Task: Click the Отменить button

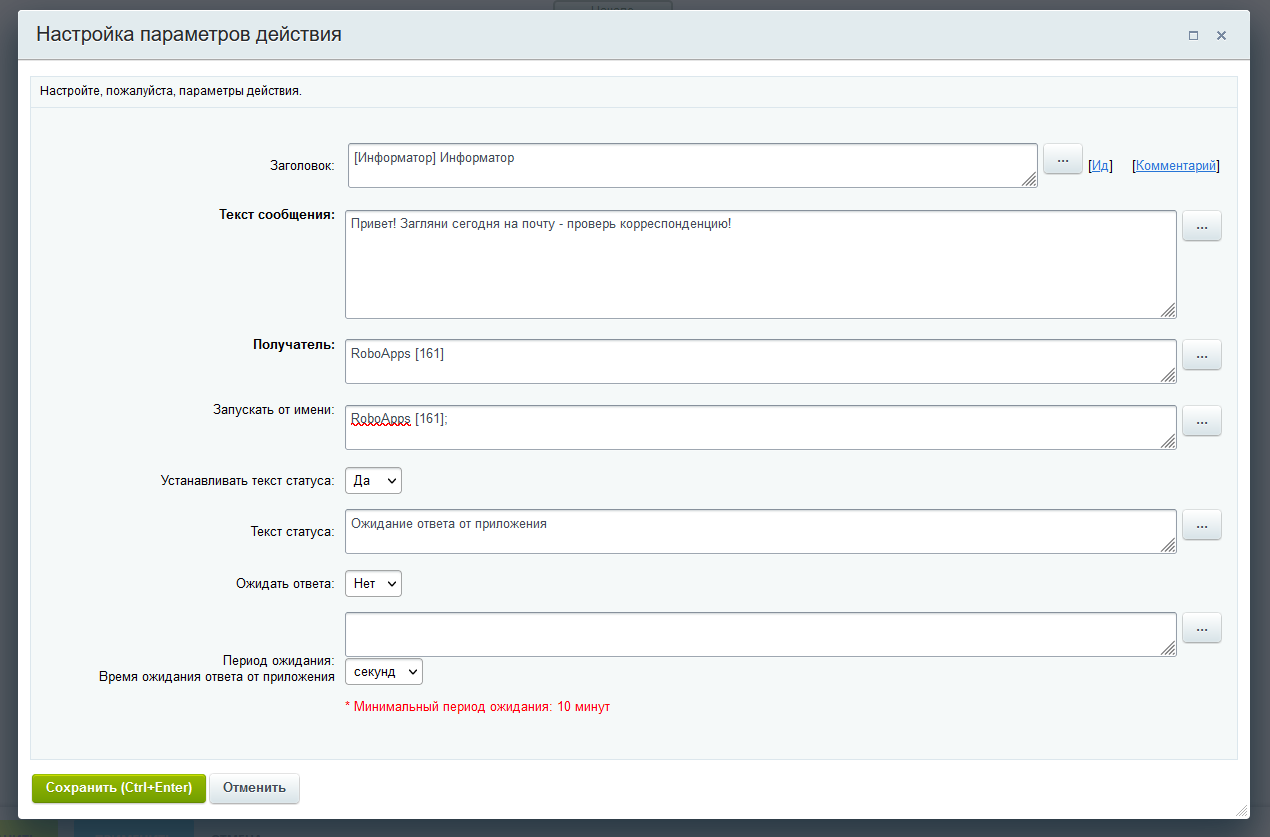Action: [254, 788]
